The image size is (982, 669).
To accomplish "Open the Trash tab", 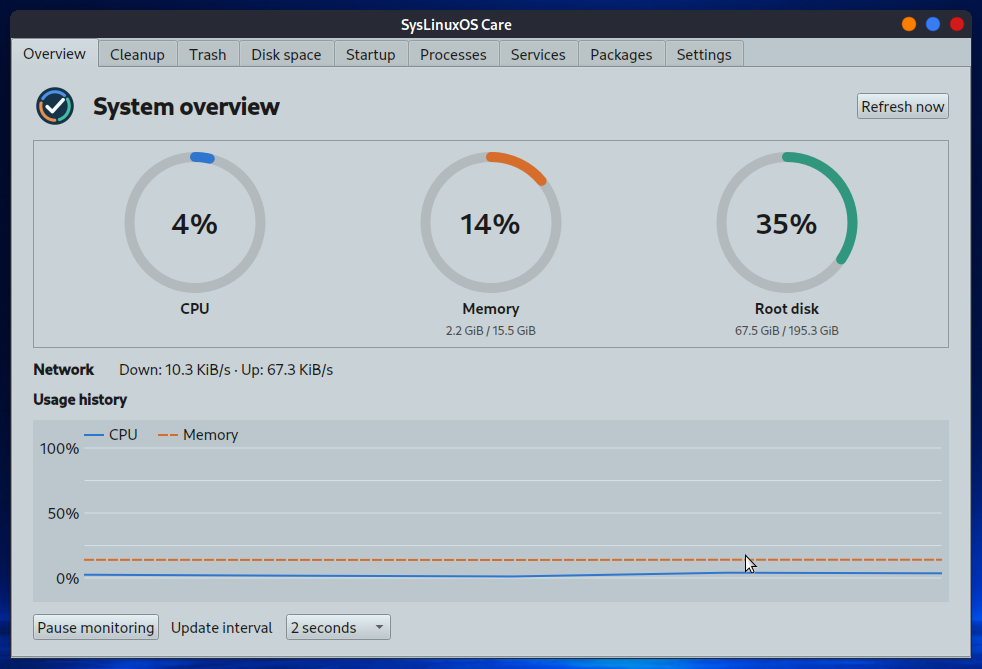I will coord(208,55).
